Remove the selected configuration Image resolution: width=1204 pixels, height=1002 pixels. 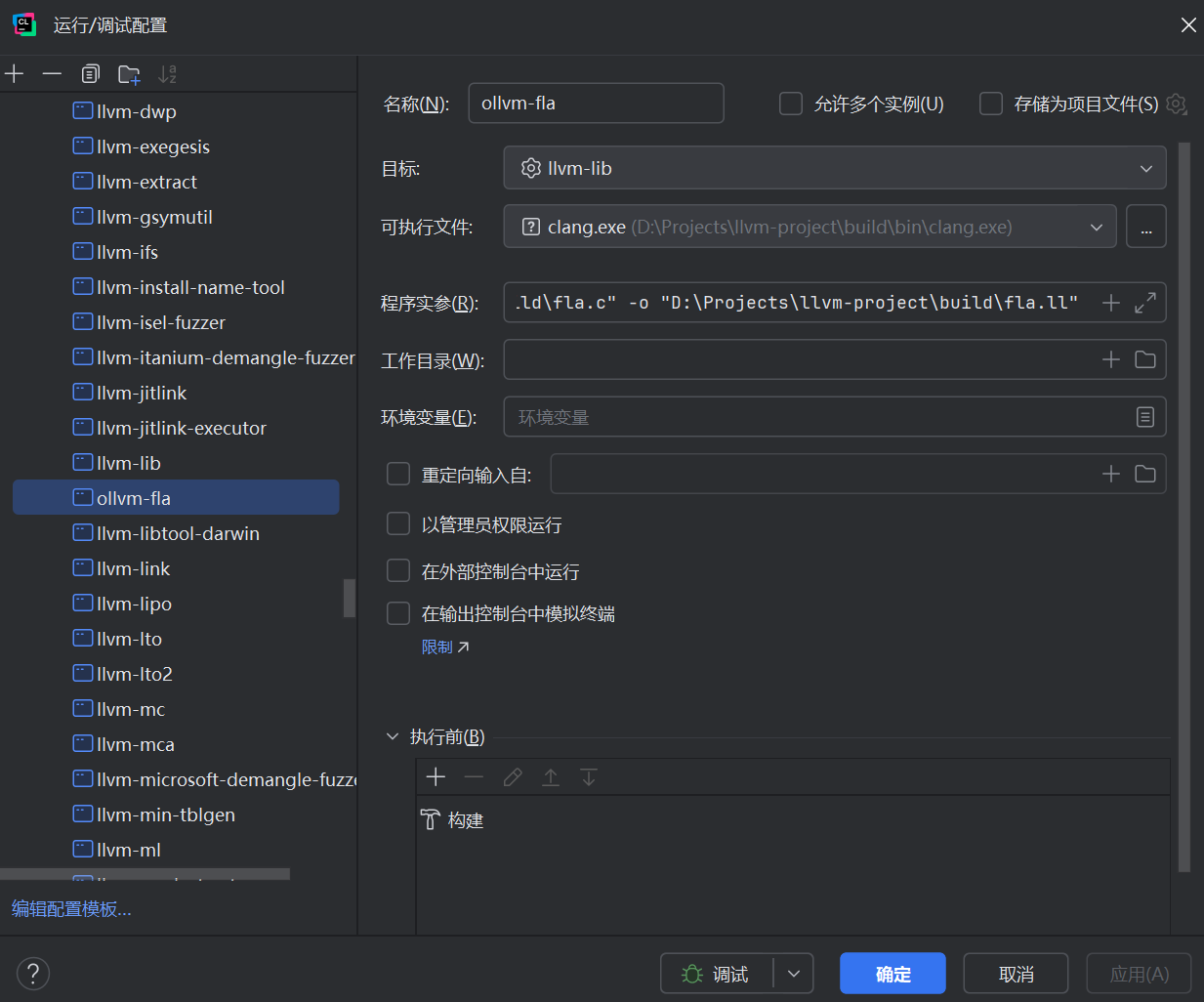[52, 74]
